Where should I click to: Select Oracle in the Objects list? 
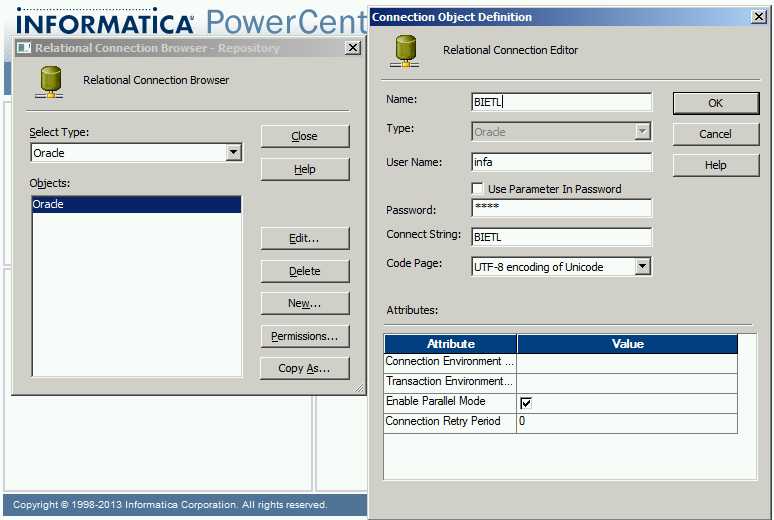coord(136,204)
